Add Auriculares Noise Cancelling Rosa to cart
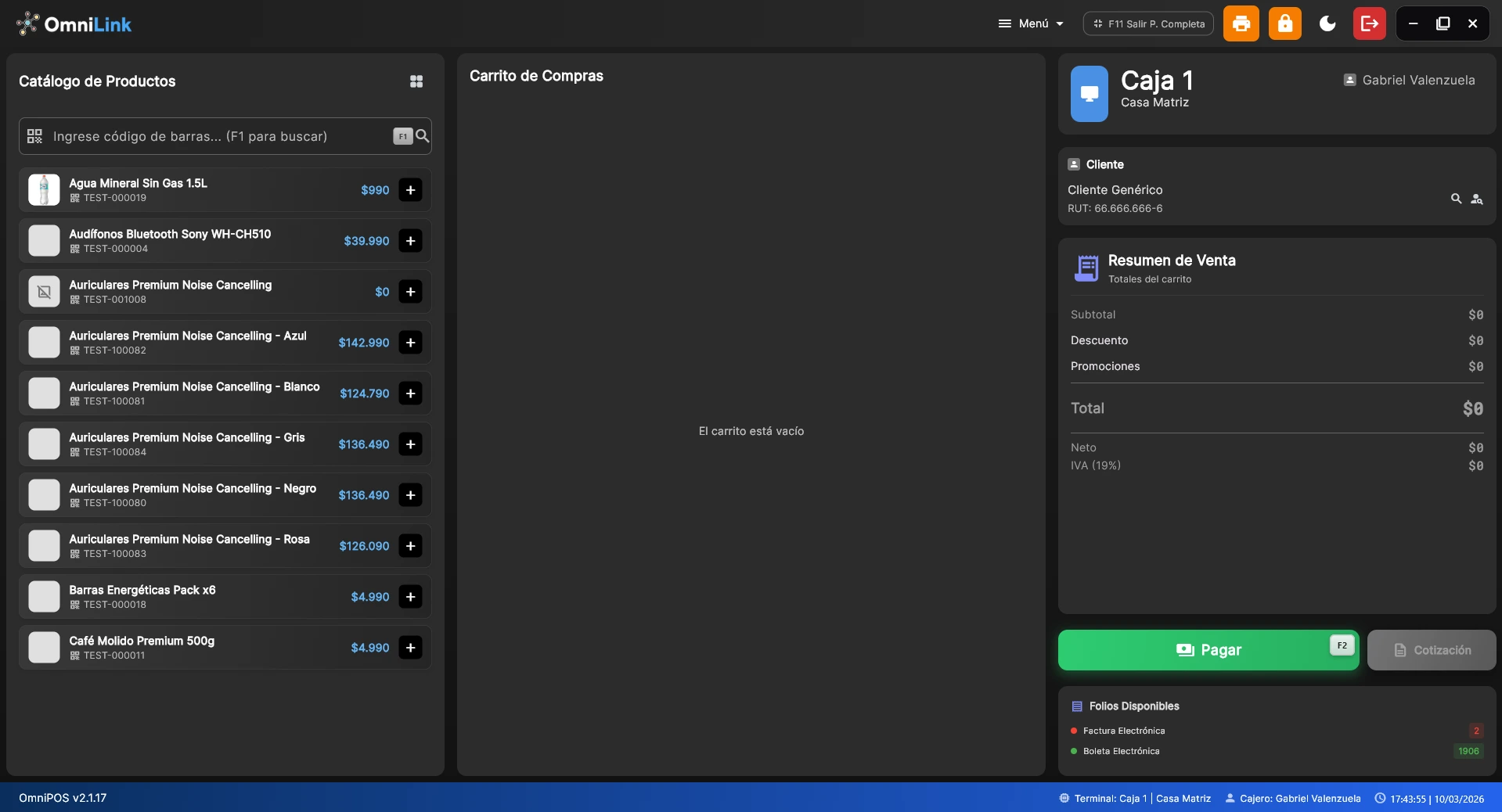The width and height of the screenshot is (1502, 812). (x=410, y=546)
